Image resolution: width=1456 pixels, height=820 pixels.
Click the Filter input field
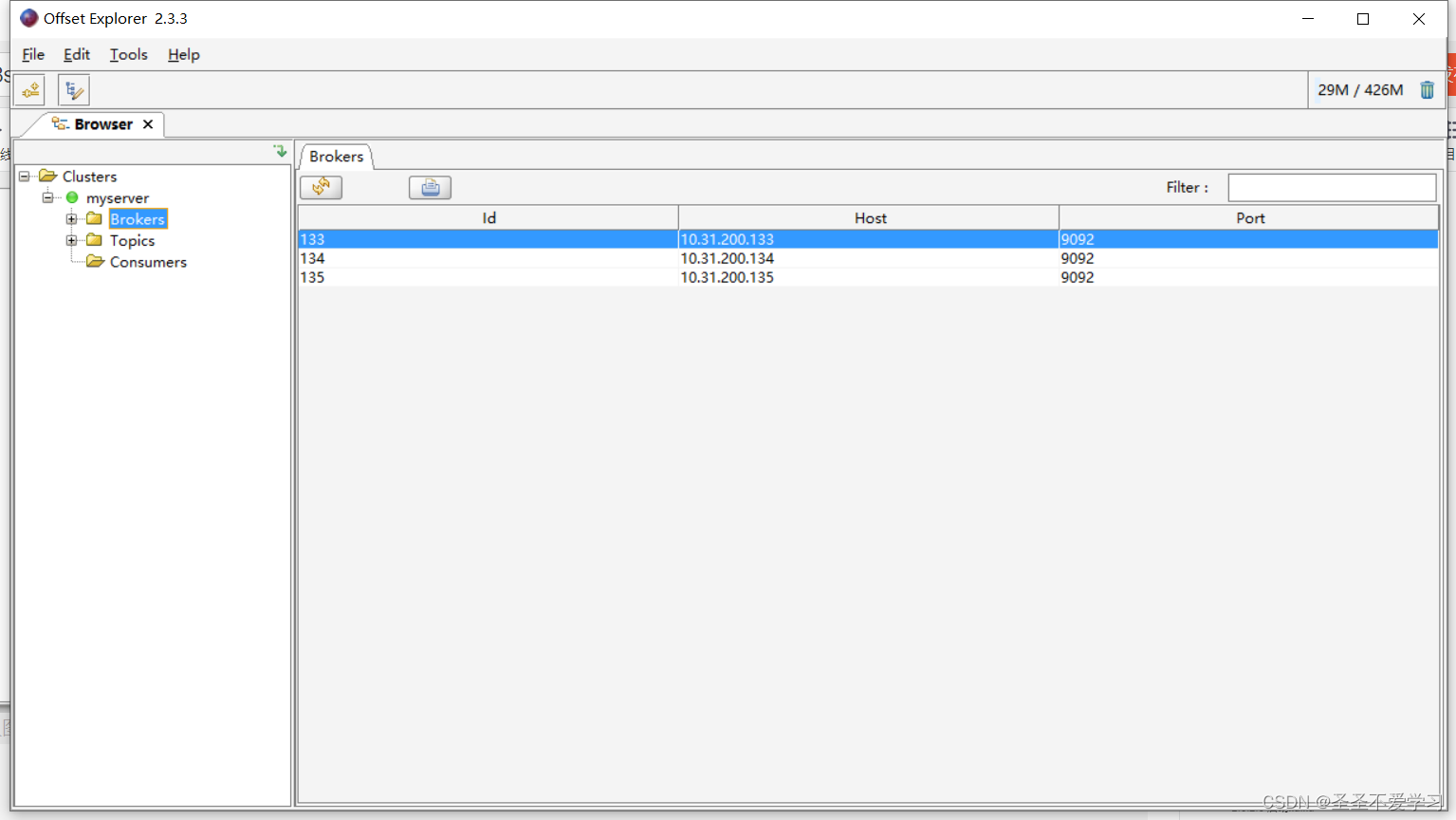point(1332,188)
